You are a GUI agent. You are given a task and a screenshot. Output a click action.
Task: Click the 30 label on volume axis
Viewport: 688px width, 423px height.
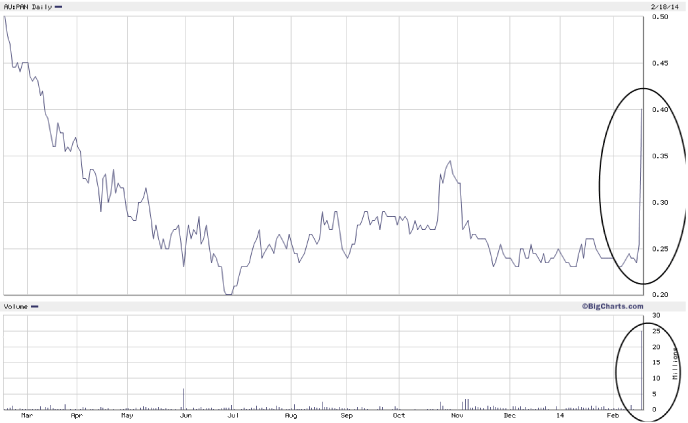[x=655, y=316]
